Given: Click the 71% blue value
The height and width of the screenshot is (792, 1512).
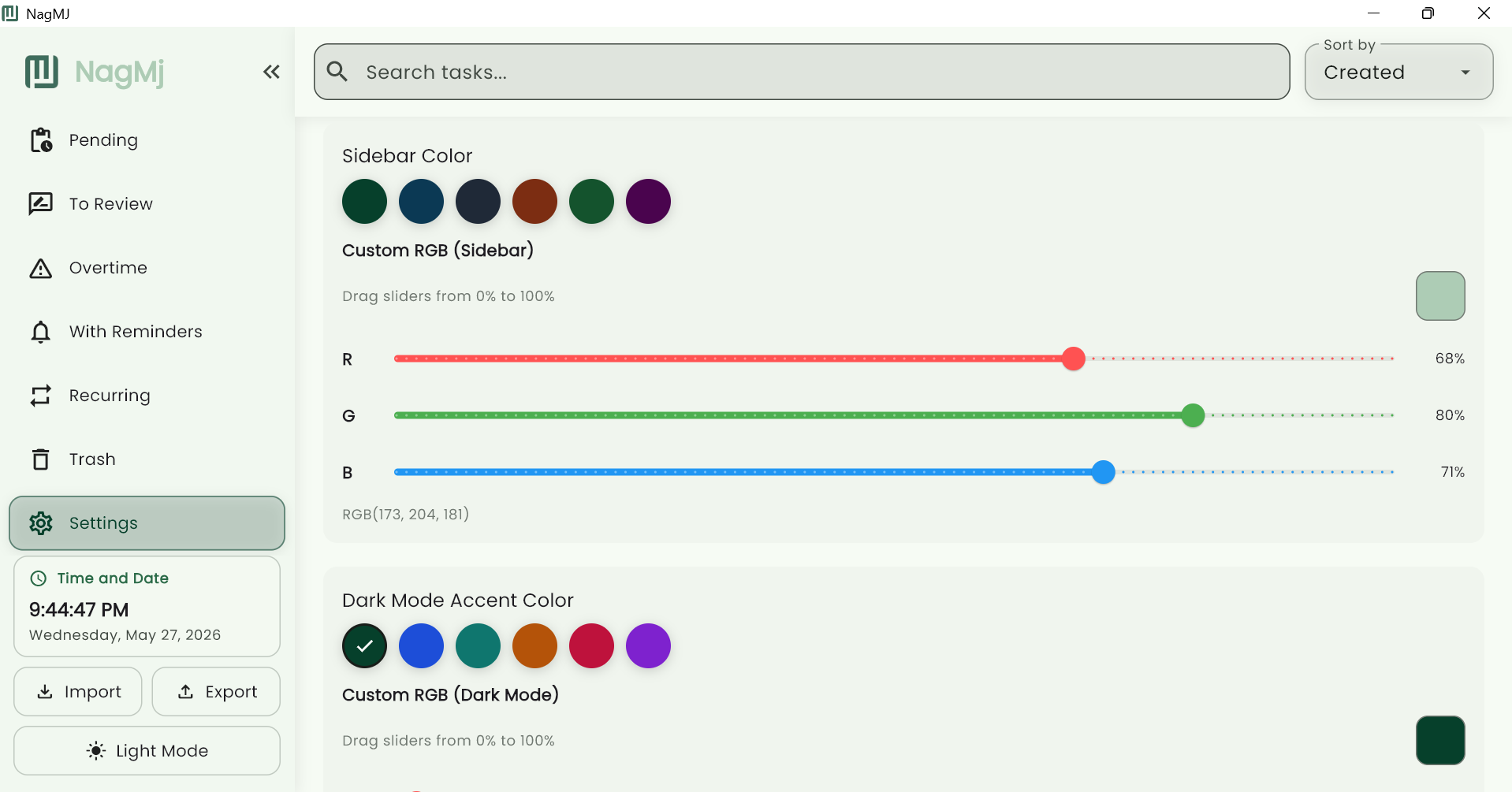Looking at the screenshot, I should tap(1453, 472).
